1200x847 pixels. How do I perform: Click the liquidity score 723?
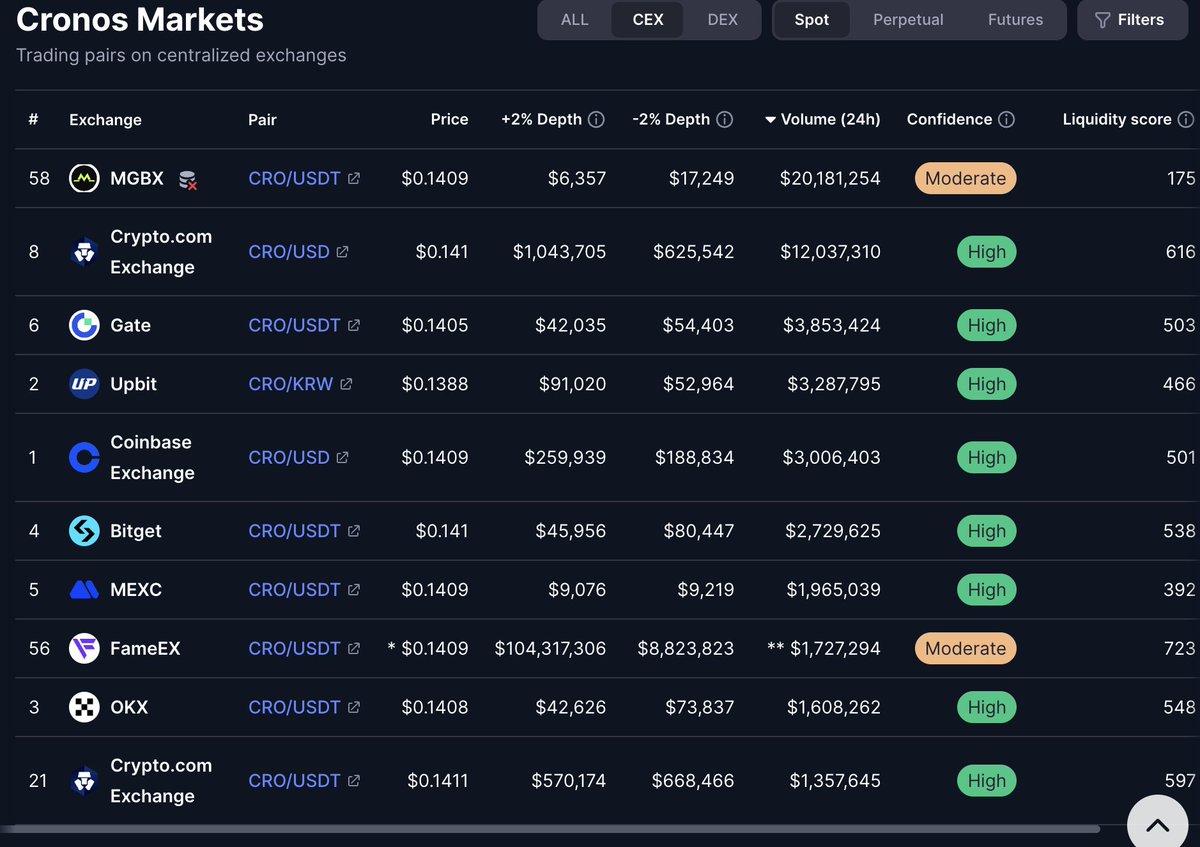coord(1179,648)
